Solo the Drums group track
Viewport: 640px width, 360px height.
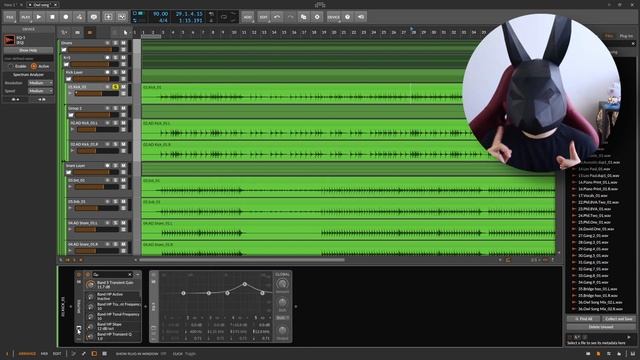click(116, 43)
